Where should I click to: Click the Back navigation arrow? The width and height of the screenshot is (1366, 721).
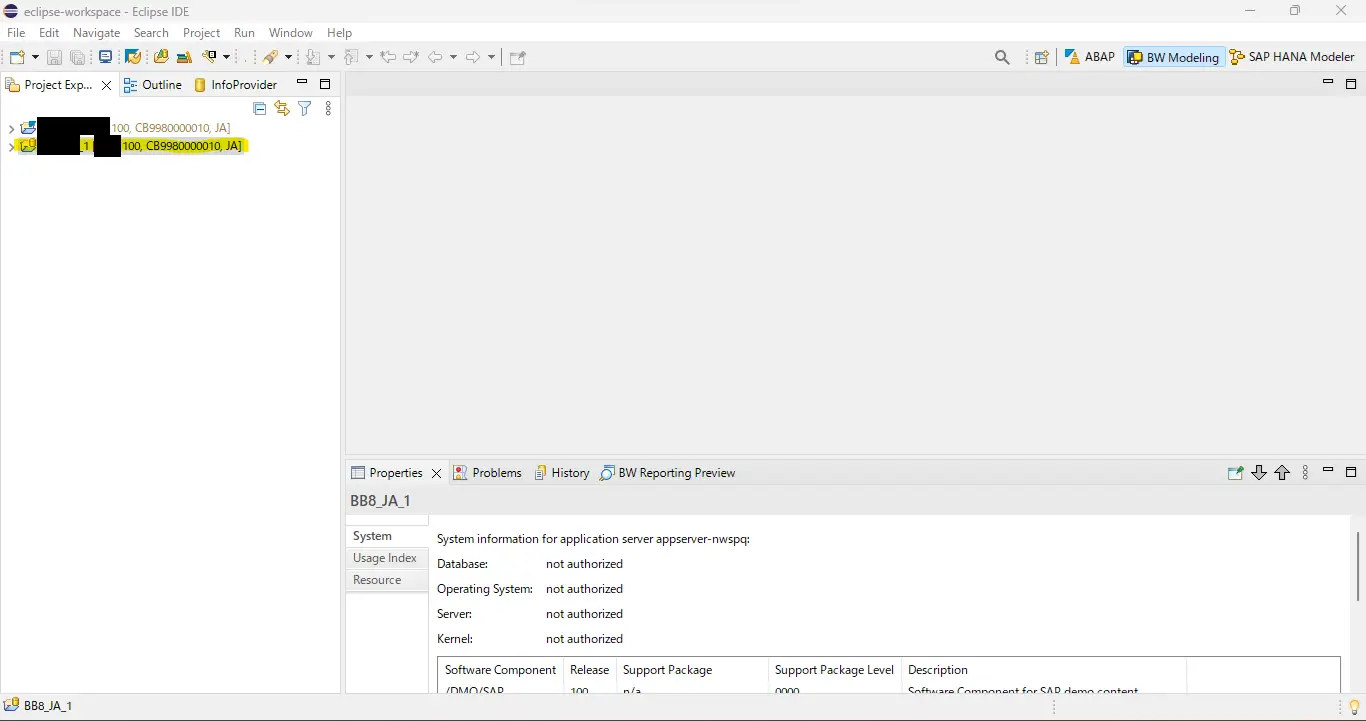coord(435,57)
